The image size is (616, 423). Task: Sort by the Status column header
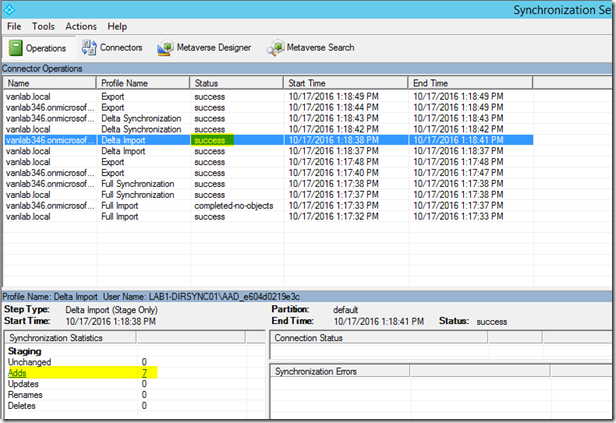tap(236, 83)
